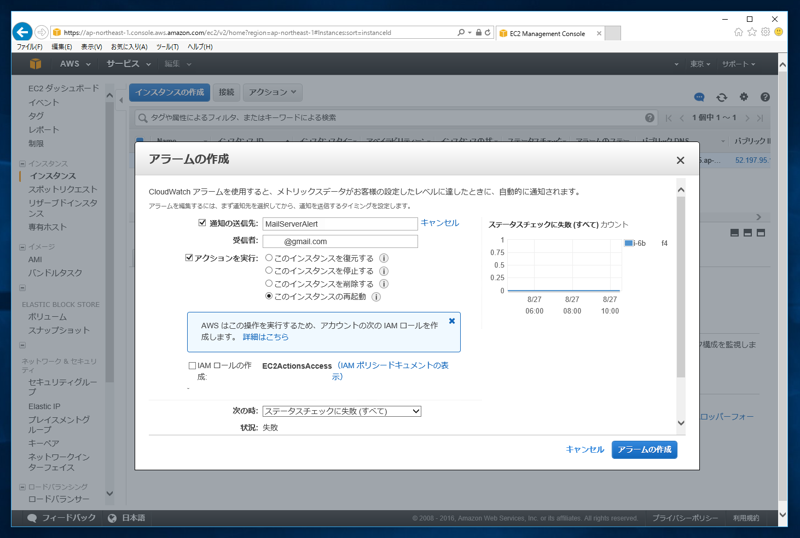This screenshot has width=800, height=538.
Task: Click the AWS cube logo icon
Action: [35, 64]
